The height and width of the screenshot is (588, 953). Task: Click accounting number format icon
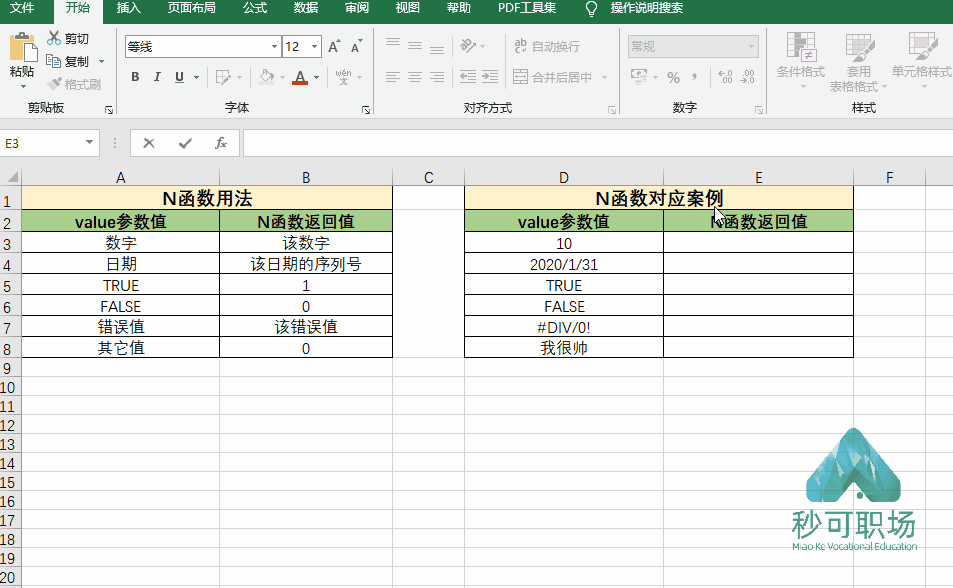pyautogui.click(x=639, y=77)
